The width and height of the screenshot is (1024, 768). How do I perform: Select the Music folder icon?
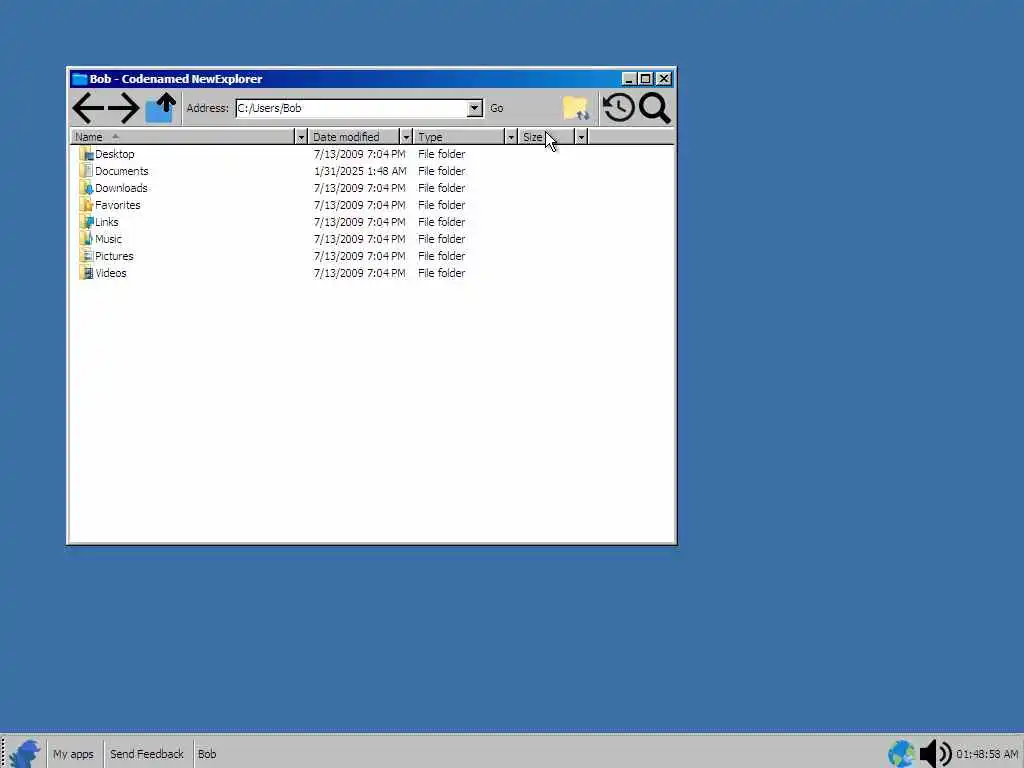86,239
